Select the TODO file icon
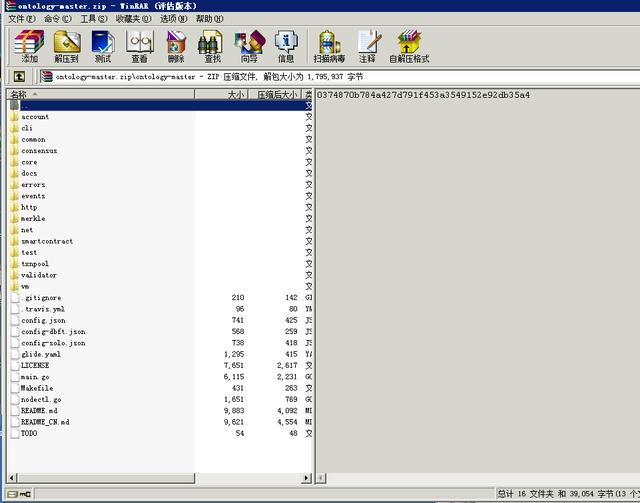This screenshot has width=640, height=503. tap(15, 433)
